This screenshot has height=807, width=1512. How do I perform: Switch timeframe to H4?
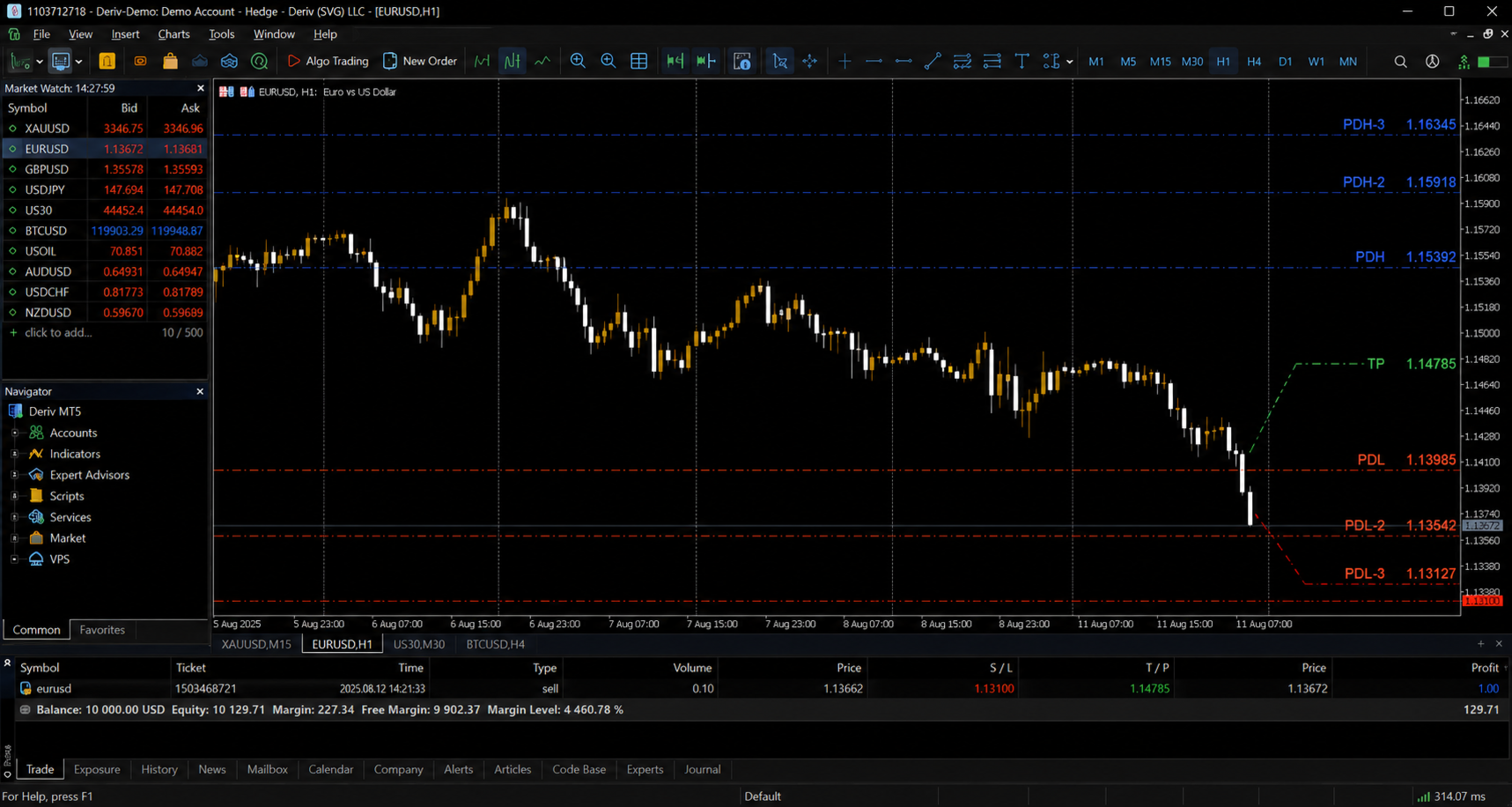click(x=1254, y=62)
